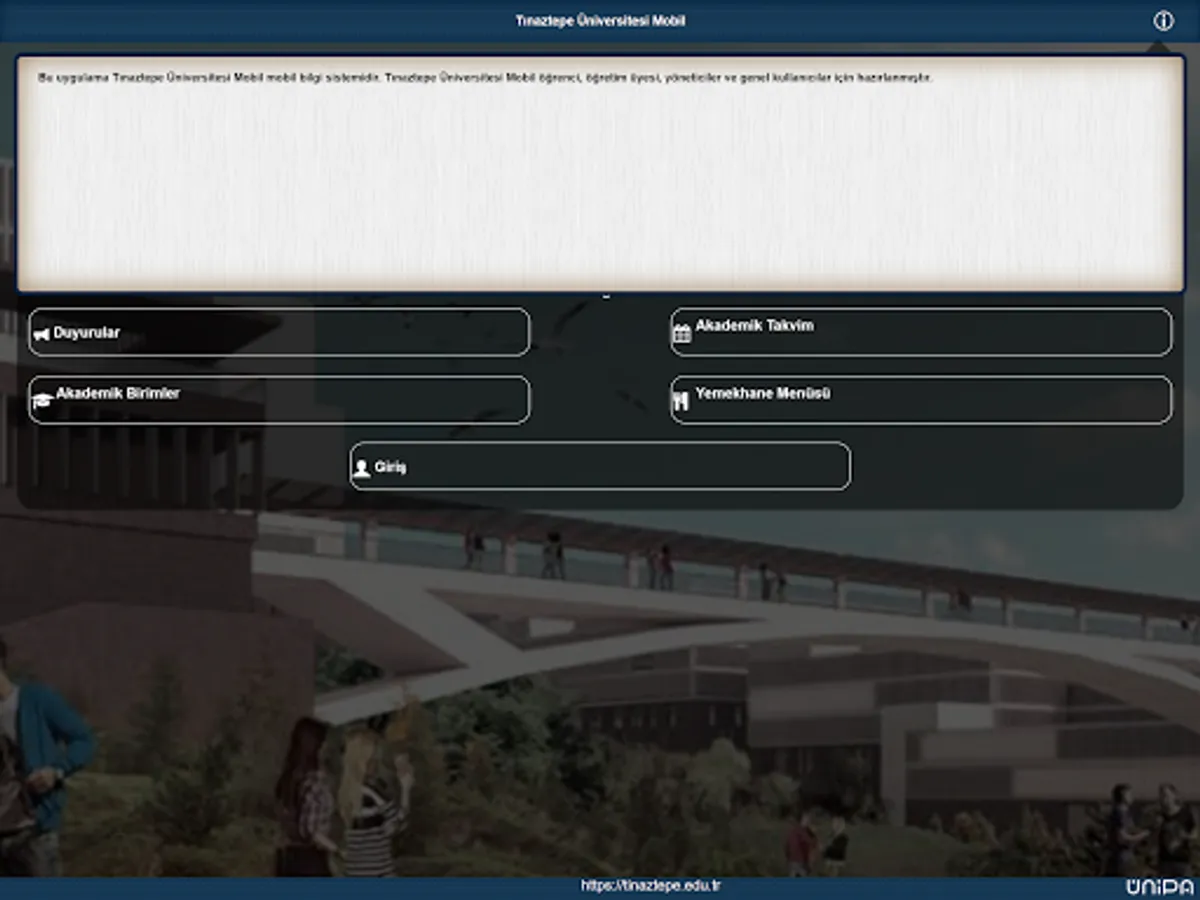The image size is (1200, 900).
Task: Open the Duyurular announcements button
Action: (279, 332)
